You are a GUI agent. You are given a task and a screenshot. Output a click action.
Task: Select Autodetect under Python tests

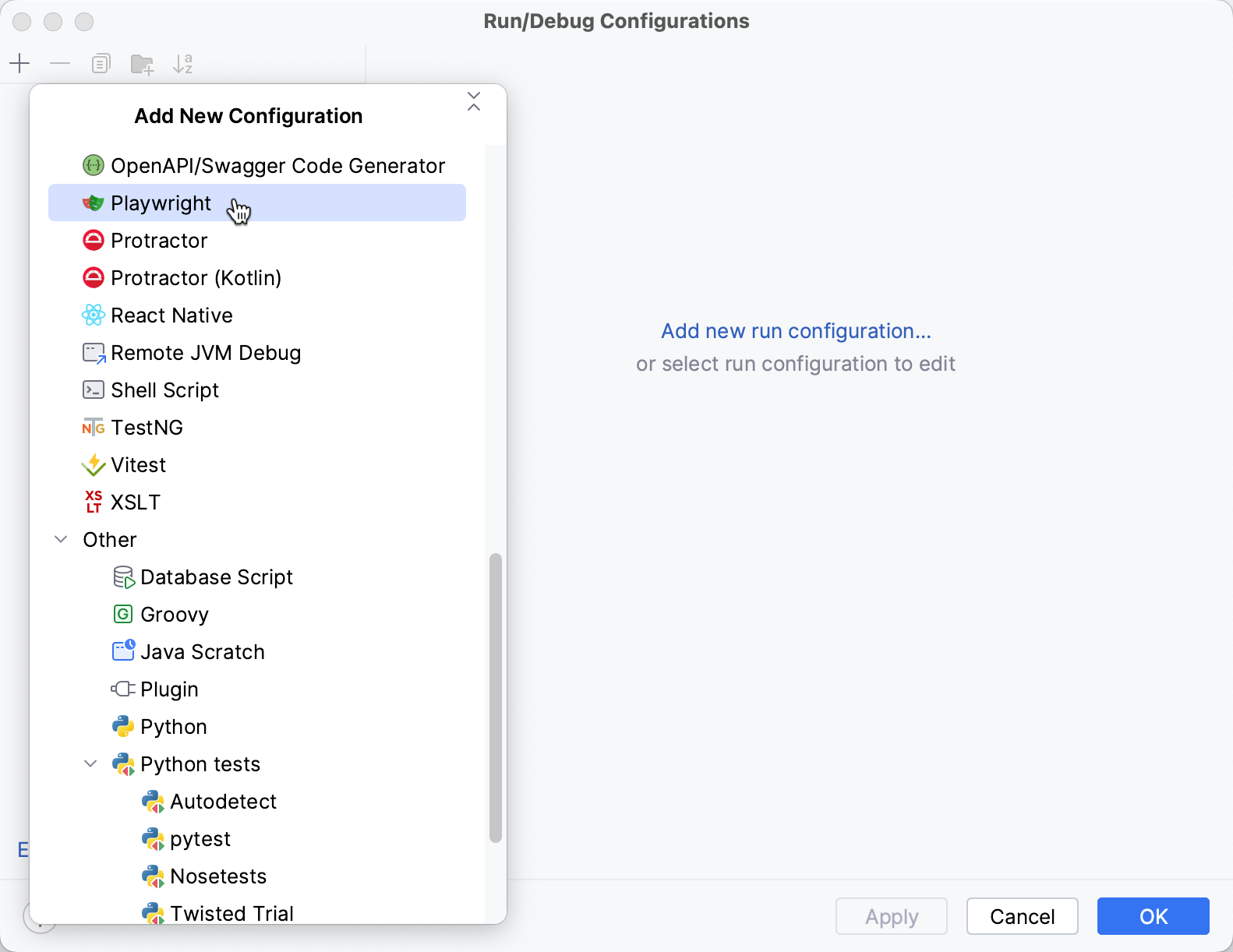point(257,801)
